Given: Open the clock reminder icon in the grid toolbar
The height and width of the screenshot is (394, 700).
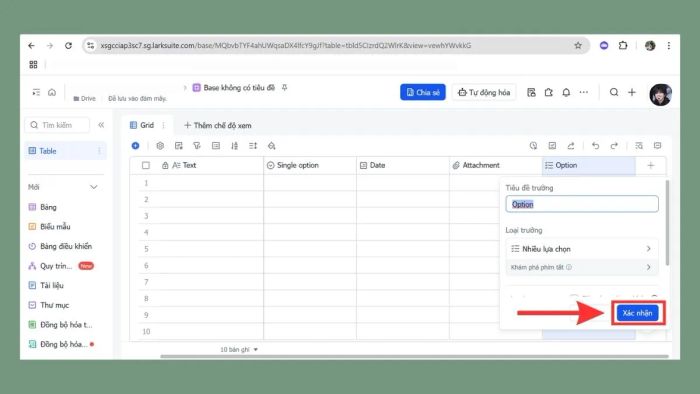Looking at the screenshot, I should (x=533, y=145).
